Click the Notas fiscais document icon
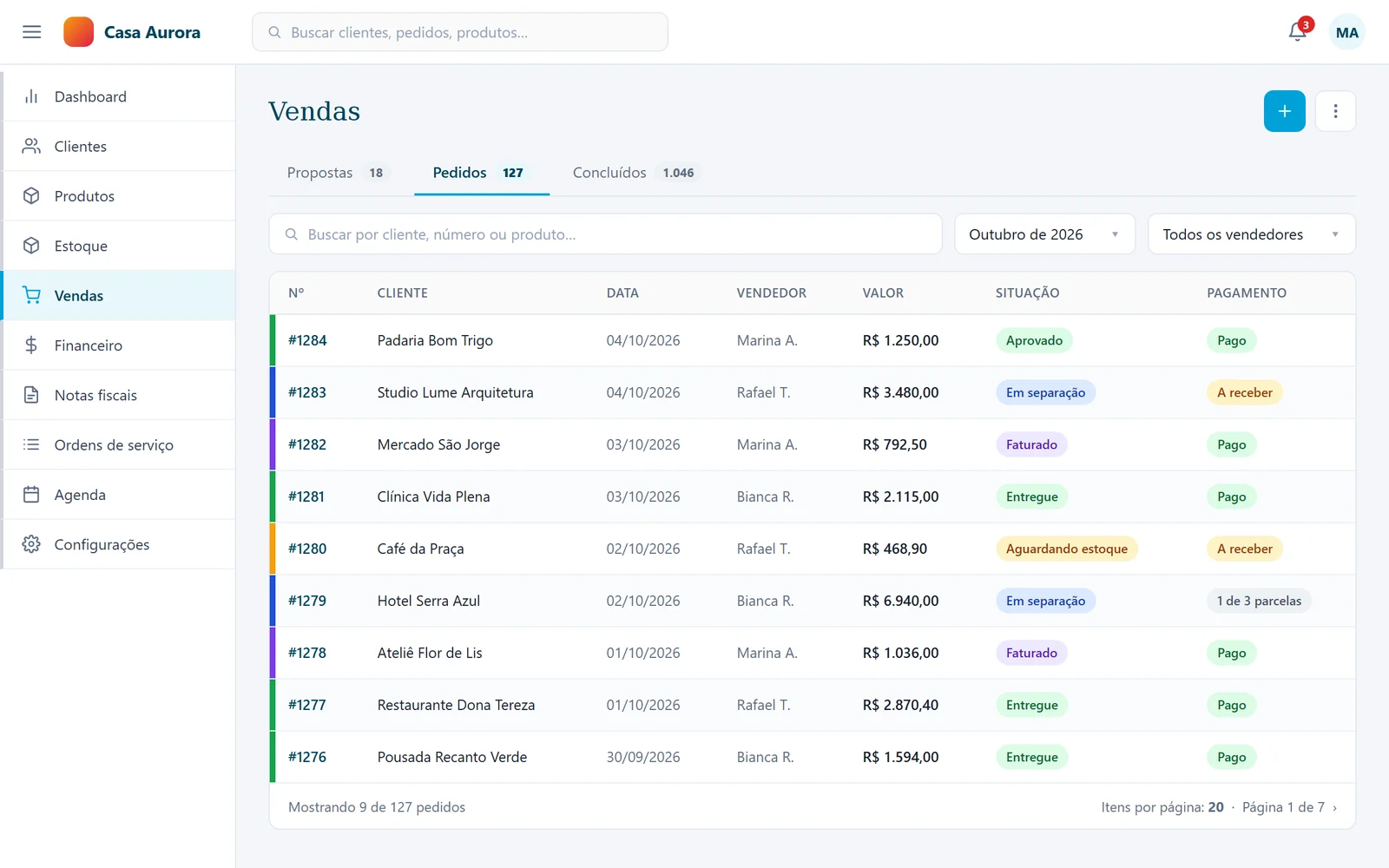This screenshot has height=868, width=1389. click(x=31, y=395)
